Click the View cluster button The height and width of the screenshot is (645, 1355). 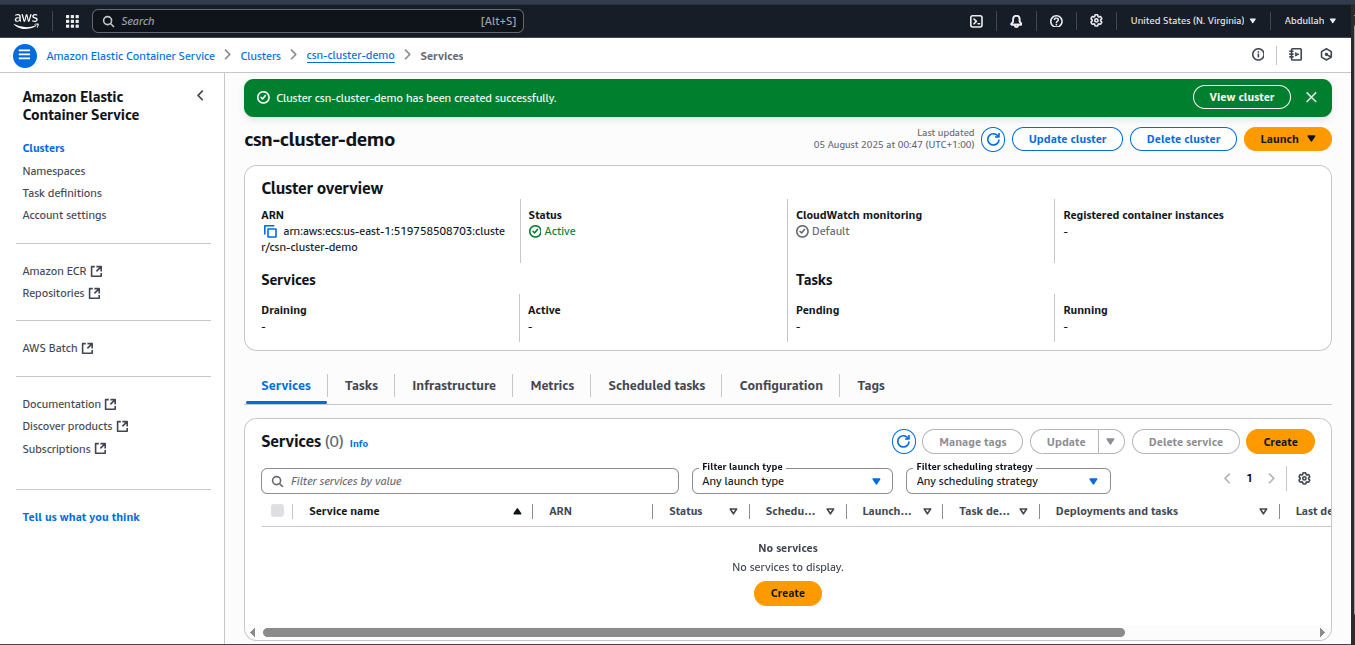click(1241, 97)
